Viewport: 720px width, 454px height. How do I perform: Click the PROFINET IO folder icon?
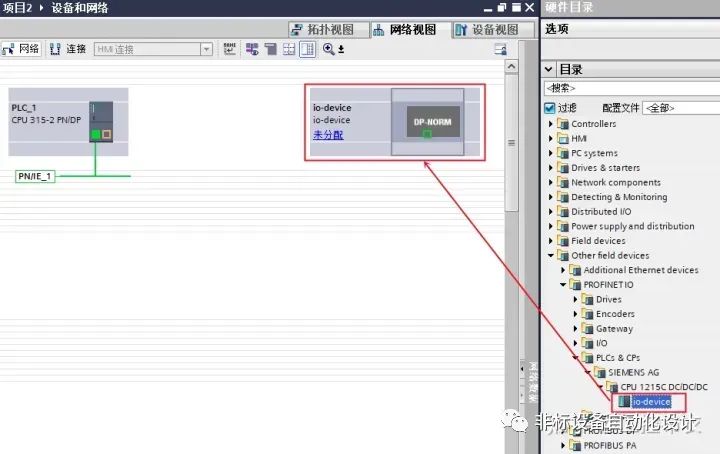(575, 285)
